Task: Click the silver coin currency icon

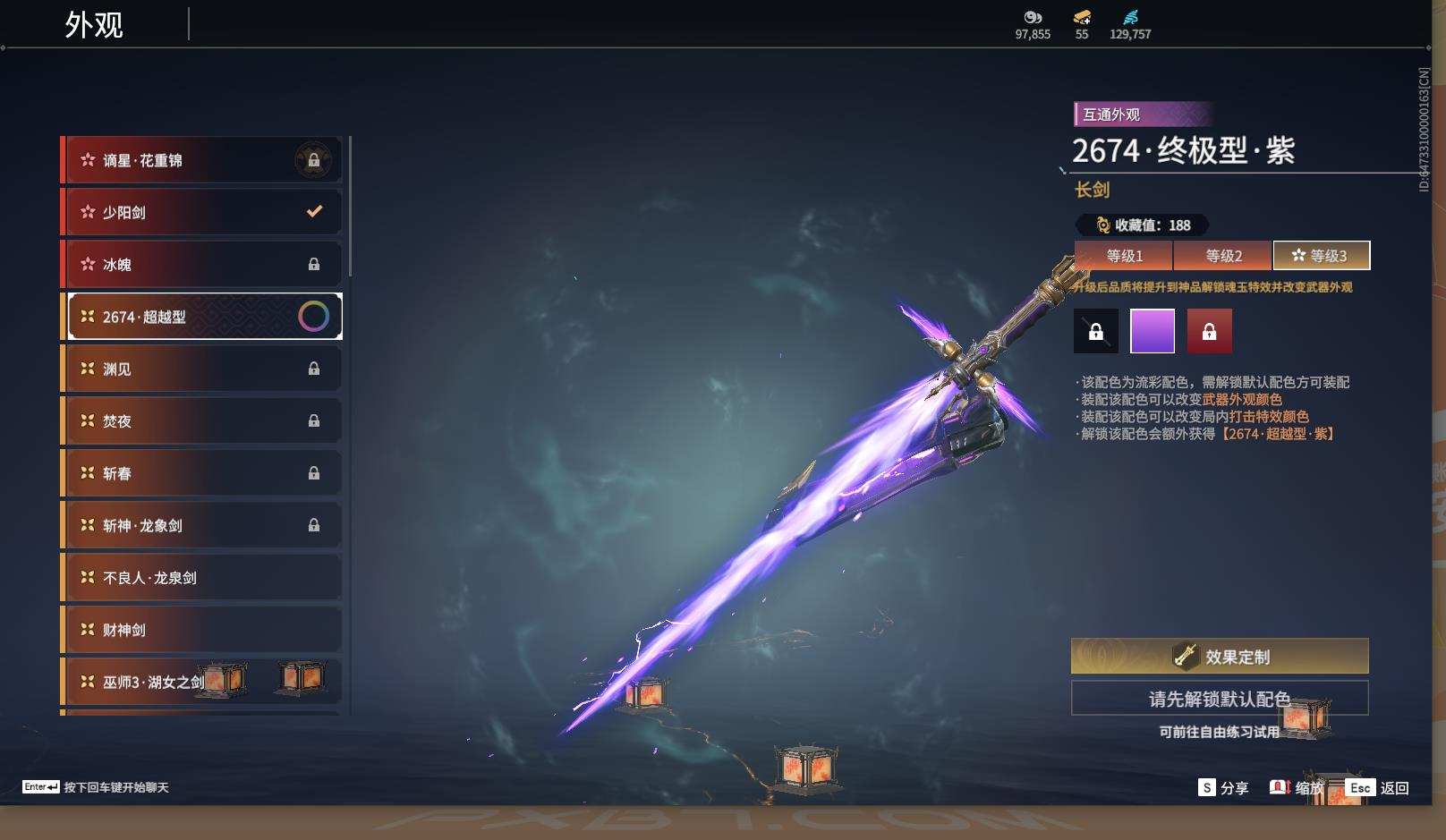Action: click(x=1033, y=17)
